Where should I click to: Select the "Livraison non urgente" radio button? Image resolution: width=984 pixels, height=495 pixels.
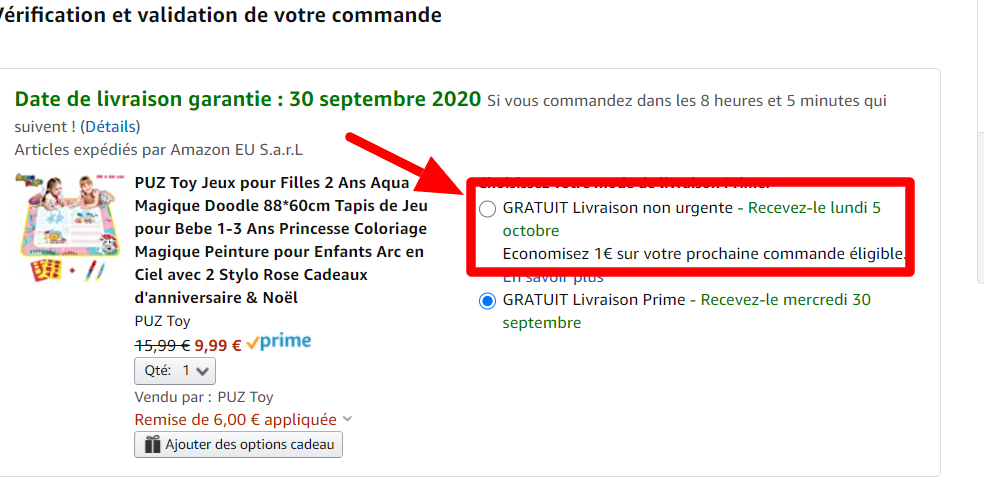[x=487, y=209]
